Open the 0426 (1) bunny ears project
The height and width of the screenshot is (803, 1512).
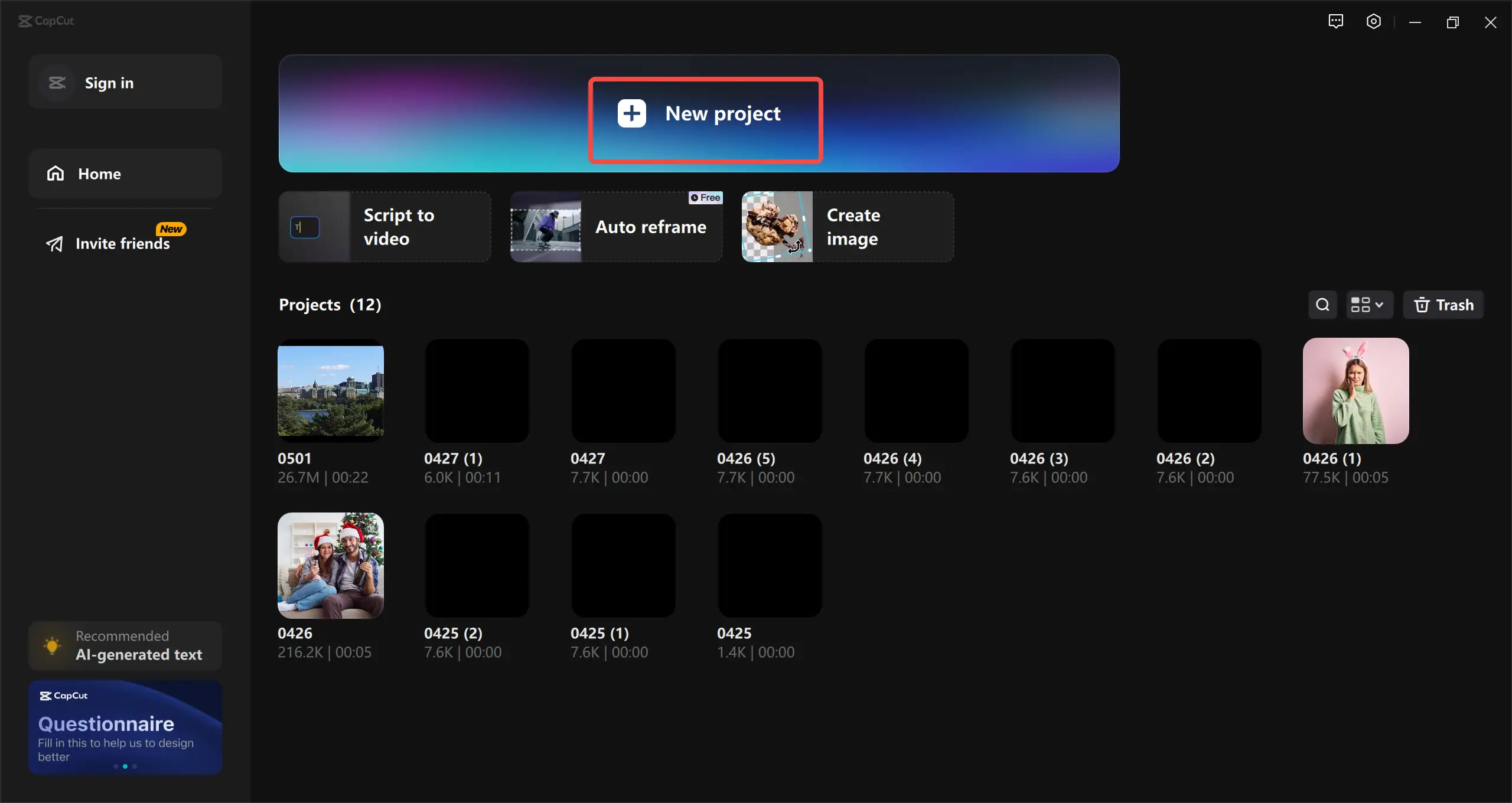click(x=1355, y=391)
